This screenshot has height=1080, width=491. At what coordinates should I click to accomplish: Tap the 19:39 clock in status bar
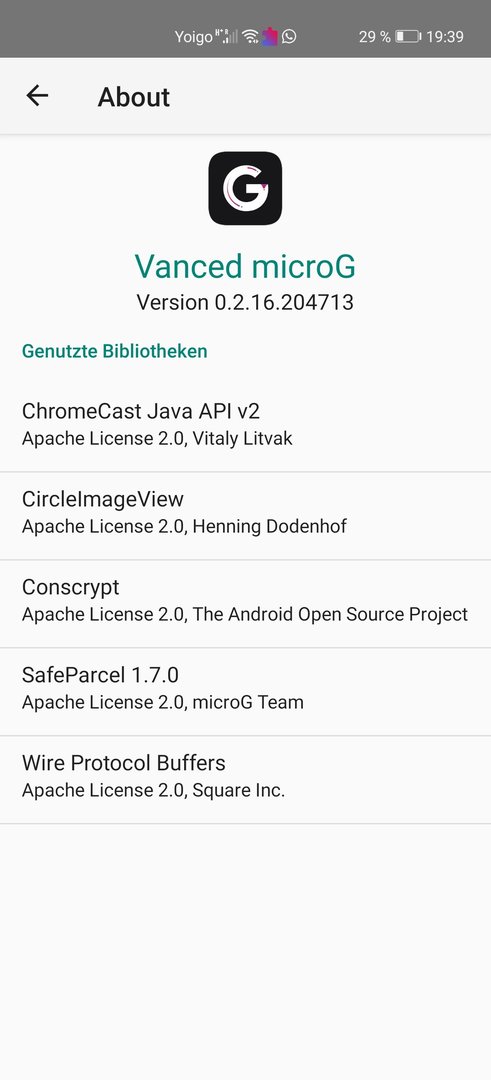(445, 37)
